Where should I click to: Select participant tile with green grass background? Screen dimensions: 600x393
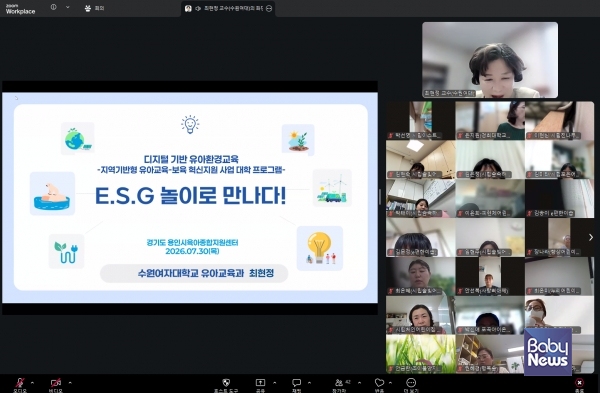click(421, 354)
